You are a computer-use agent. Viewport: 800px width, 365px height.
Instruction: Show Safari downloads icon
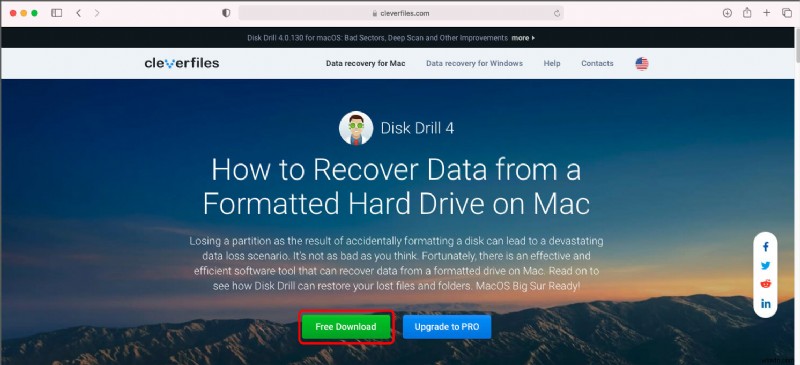728,13
